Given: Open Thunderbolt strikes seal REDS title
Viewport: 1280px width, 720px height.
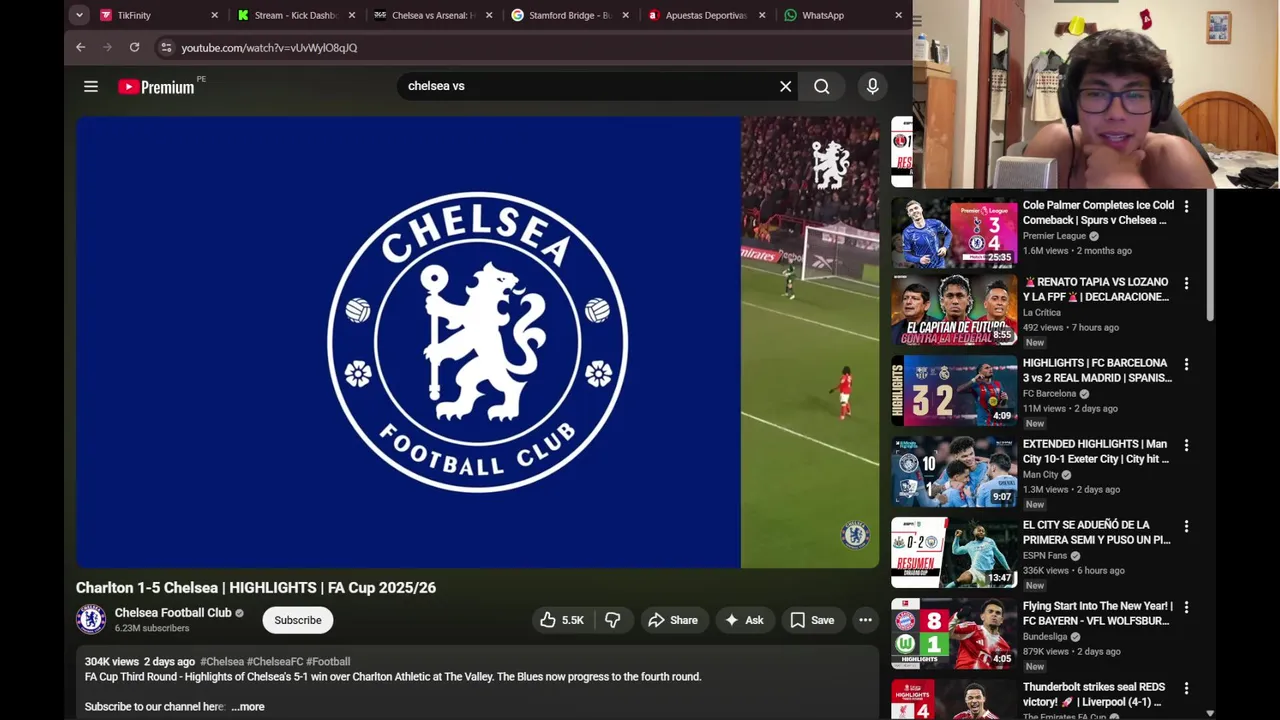Looking at the screenshot, I should (x=1094, y=694).
